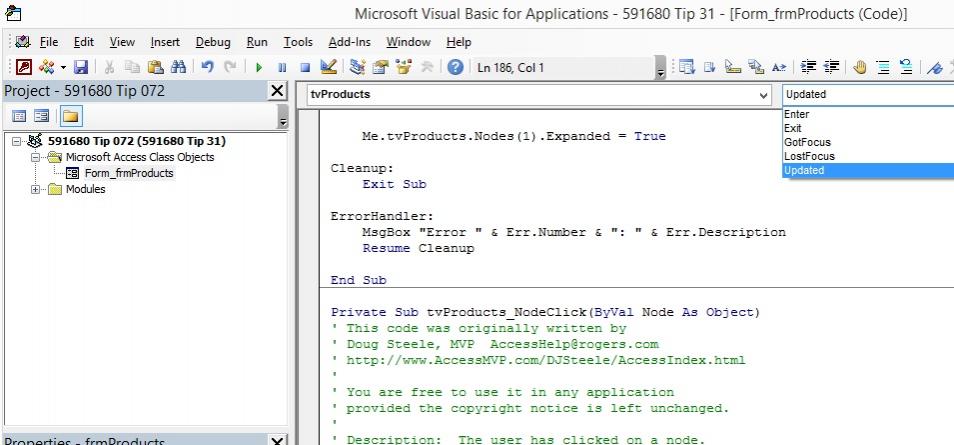Click the Parameter Info icon
The width and height of the screenshot is (954, 445).
pos(756,67)
